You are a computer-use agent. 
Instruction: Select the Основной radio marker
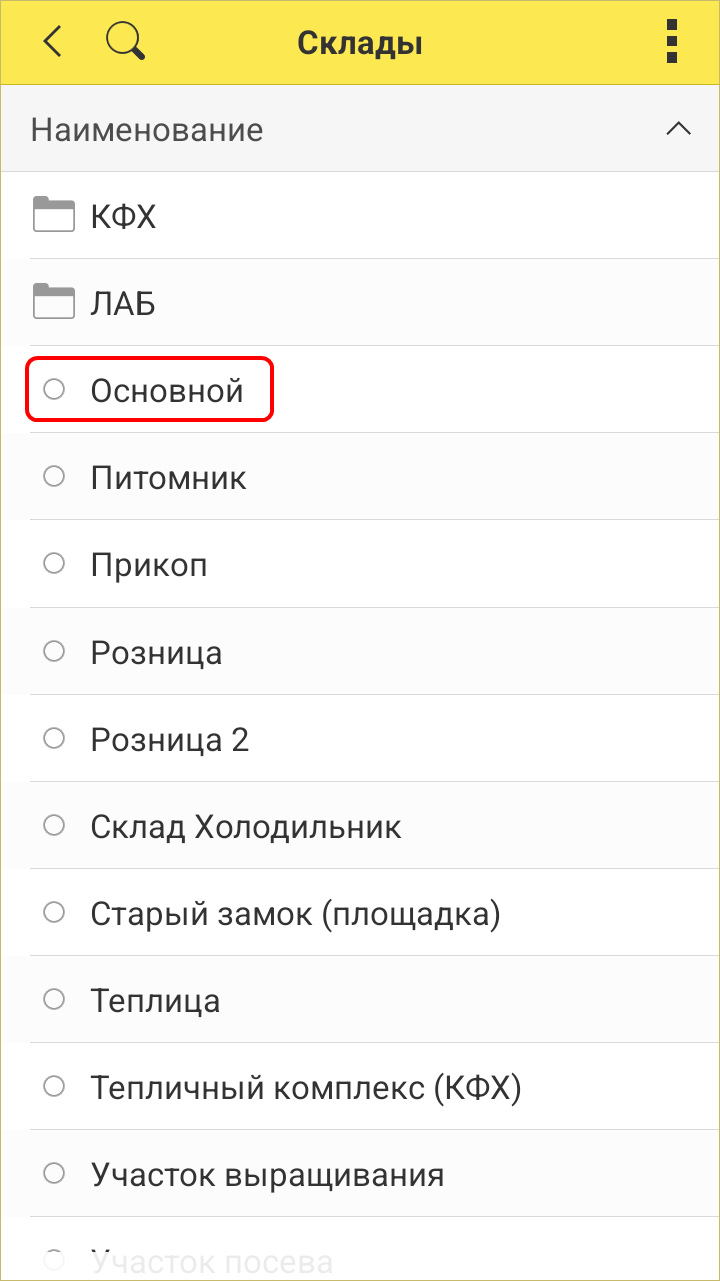coord(54,389)
